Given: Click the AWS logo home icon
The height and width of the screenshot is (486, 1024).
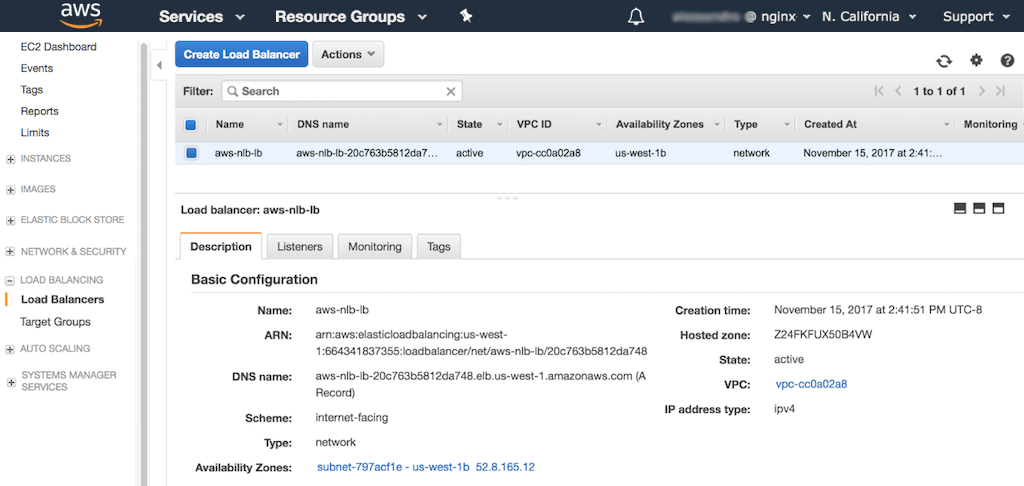Looking at the screenshot, I should click(80, 15).
